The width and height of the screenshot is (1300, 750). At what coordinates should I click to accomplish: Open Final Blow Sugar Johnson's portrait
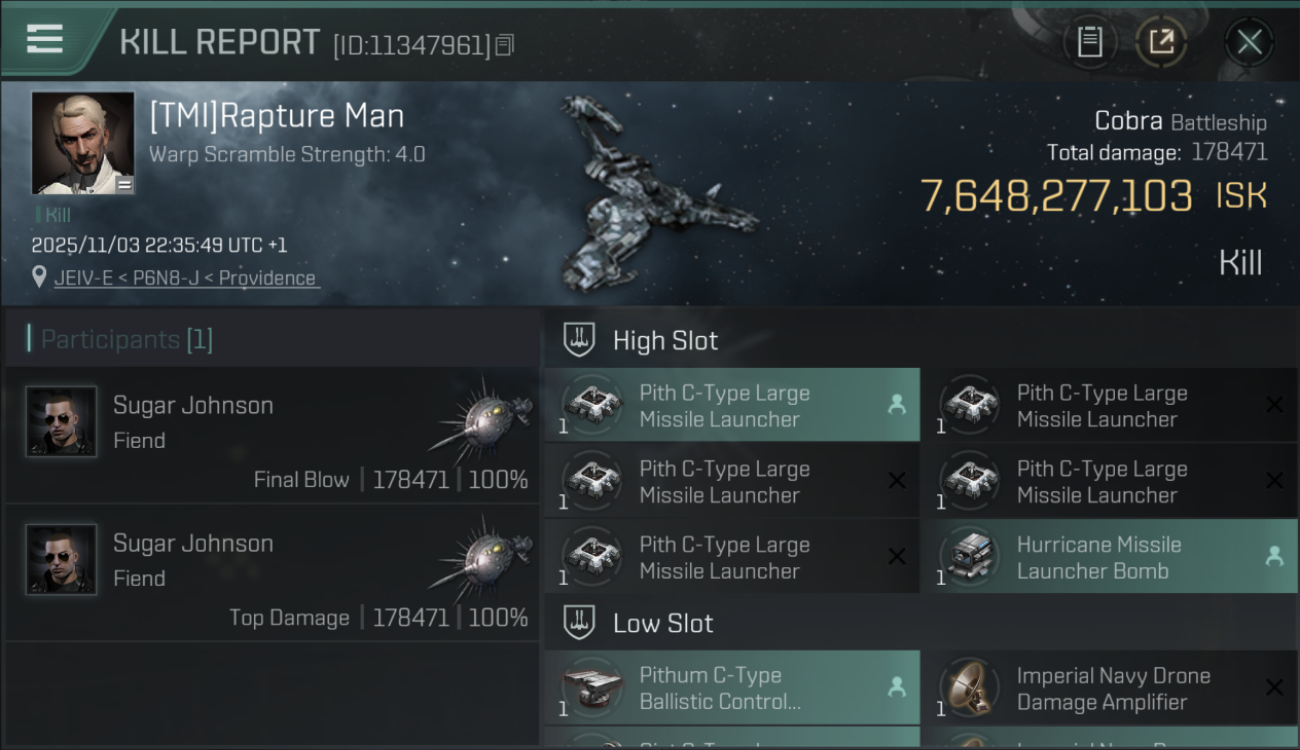(62, 422)
